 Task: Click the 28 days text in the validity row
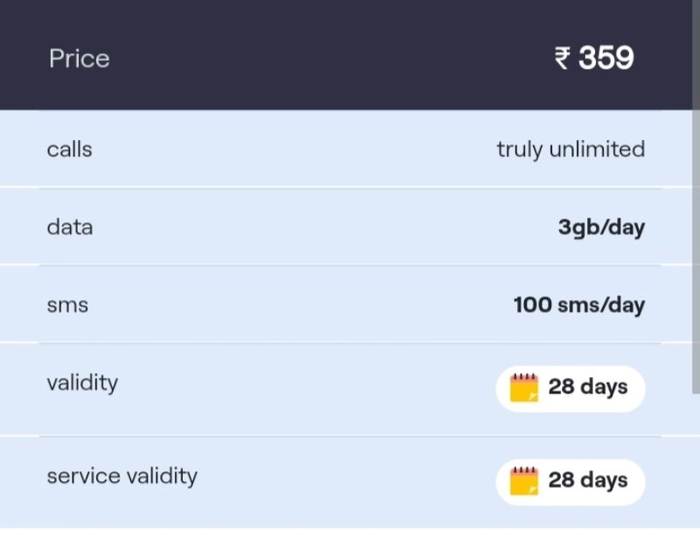588,387
